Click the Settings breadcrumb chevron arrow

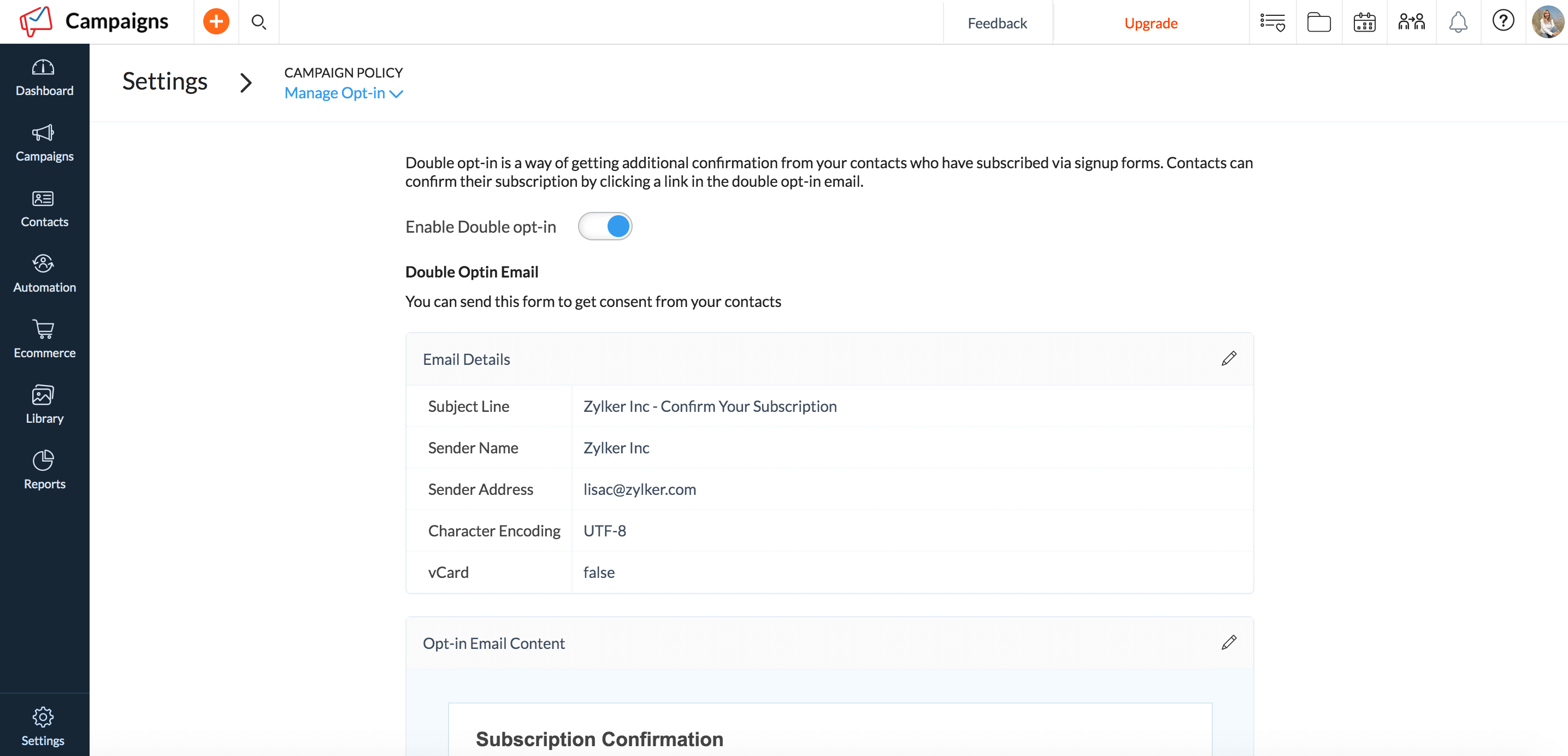[245, 83]
